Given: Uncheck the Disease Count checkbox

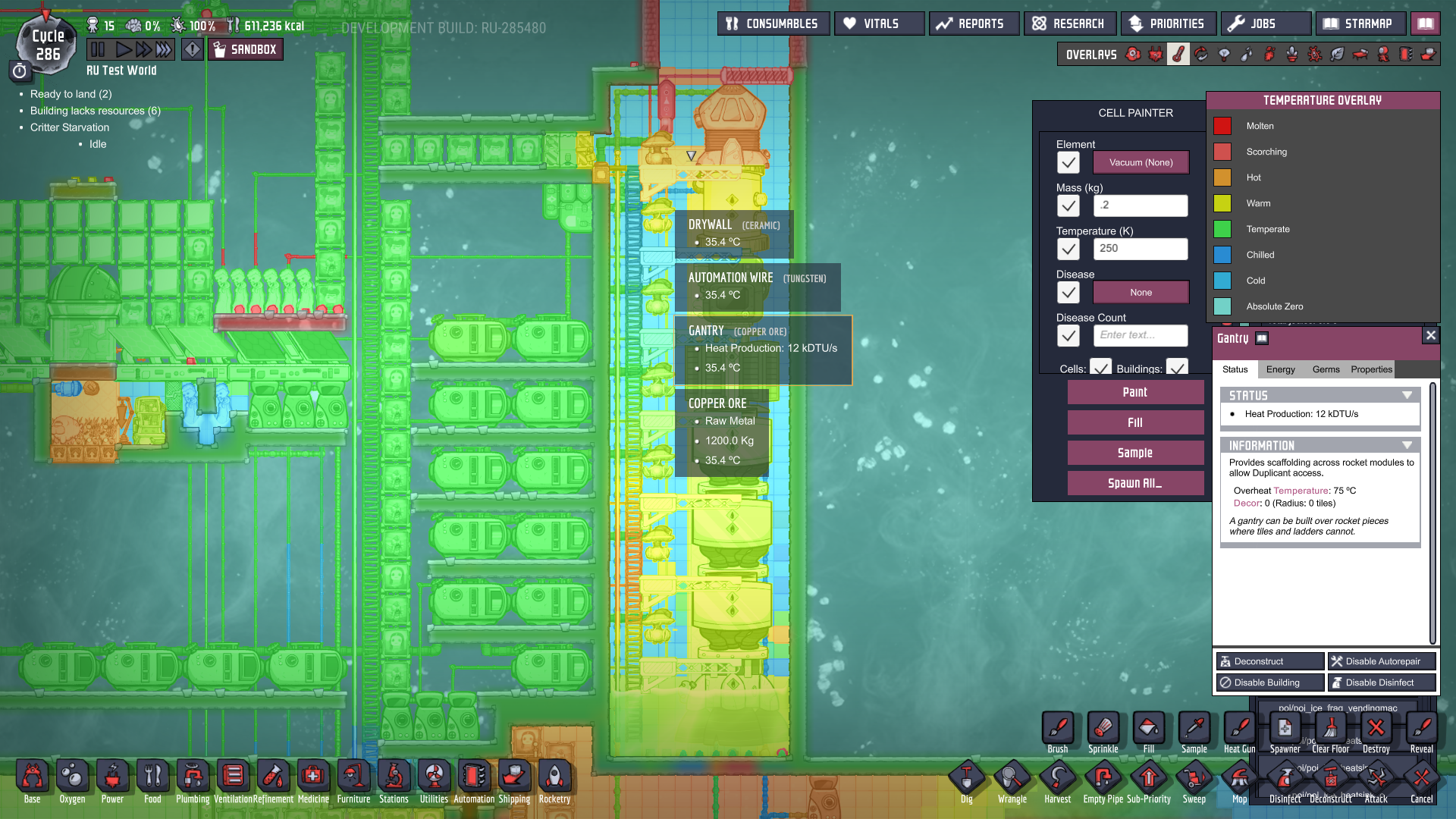Looking at the screenshot, I should (x=1068, y=335).
